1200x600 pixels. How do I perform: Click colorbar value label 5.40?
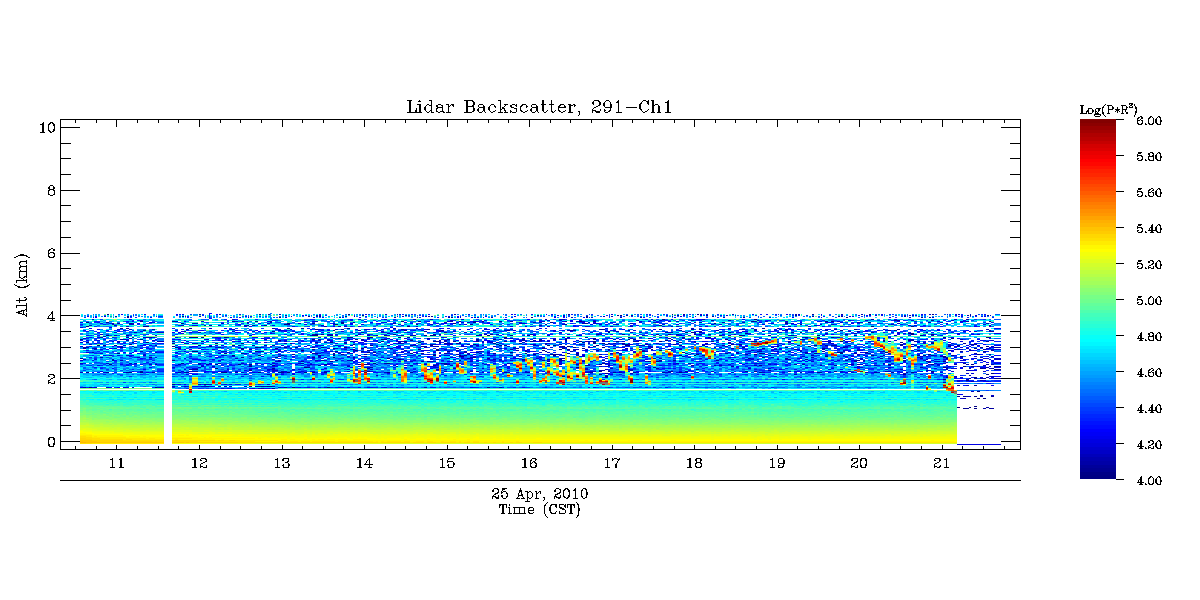[x=1149, y=229]
